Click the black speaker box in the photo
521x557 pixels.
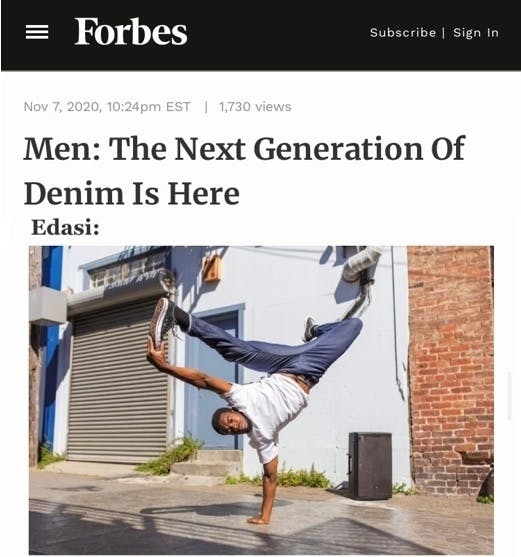click(x=370, y=466)
